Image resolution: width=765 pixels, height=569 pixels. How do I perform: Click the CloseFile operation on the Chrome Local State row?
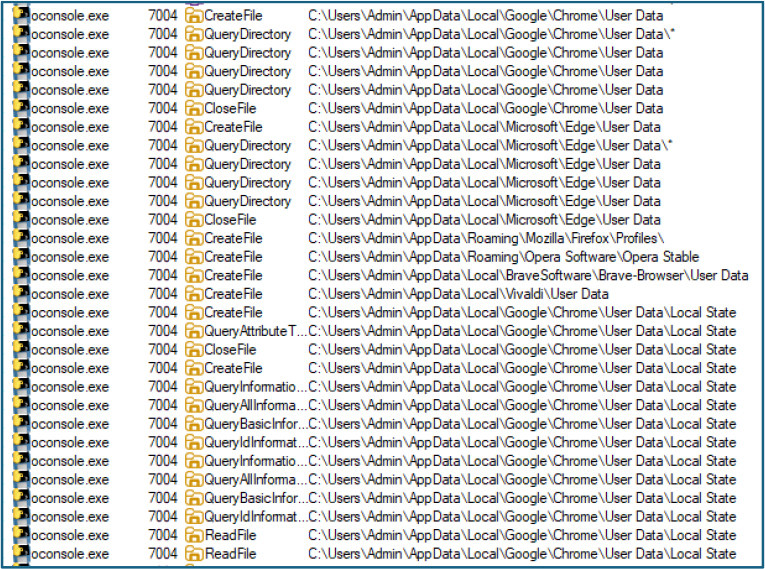click(x=230, y=349)
